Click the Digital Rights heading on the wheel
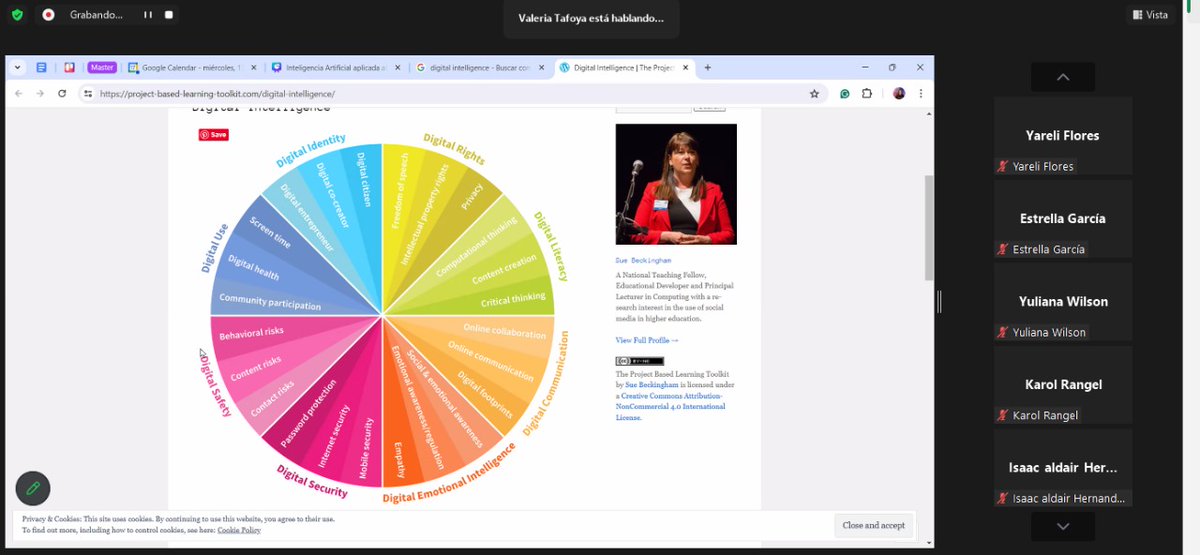Image resolution: width=1200 pixels, height=555 pixels. point(454,147)
